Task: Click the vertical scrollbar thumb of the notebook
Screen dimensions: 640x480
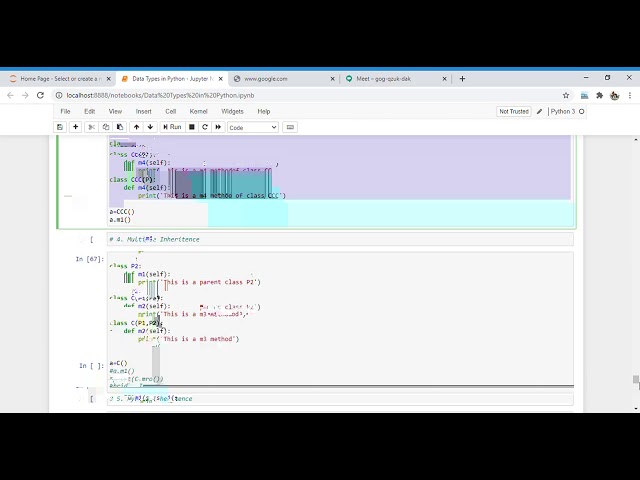Action: point(636,380)
